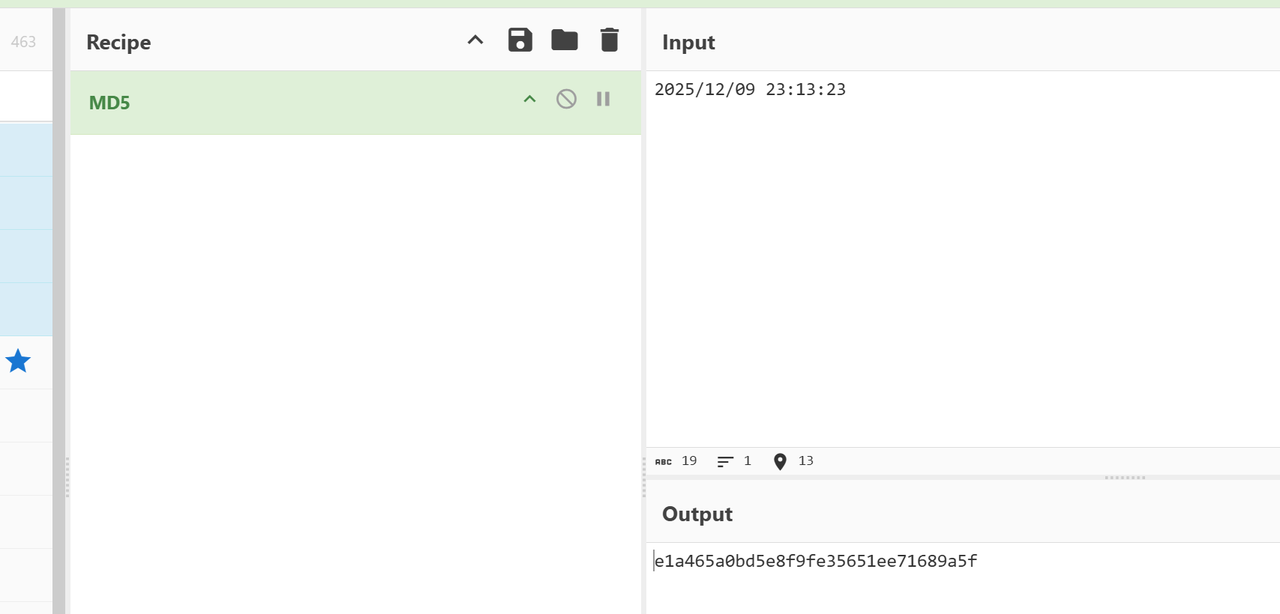Click the MD5 operation title

109,102
